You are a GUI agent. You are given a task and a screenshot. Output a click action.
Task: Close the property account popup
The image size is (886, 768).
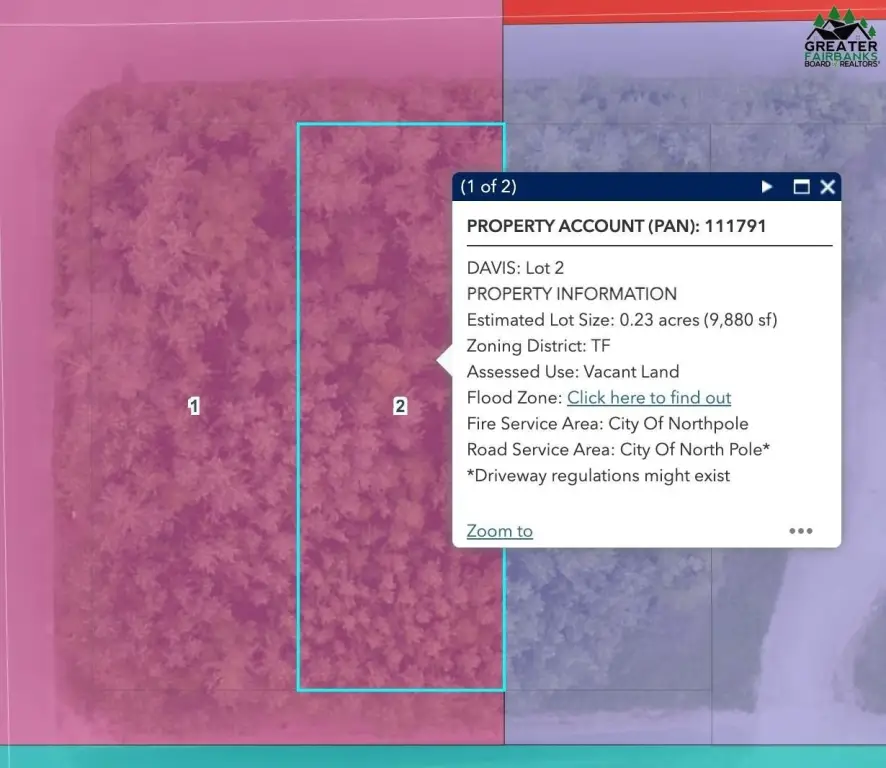point(827,187)
